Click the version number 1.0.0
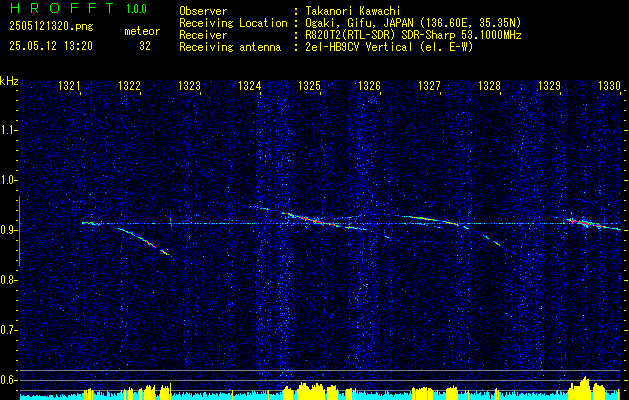This screenshot has height=400, width=629. [x=136, y=8]
